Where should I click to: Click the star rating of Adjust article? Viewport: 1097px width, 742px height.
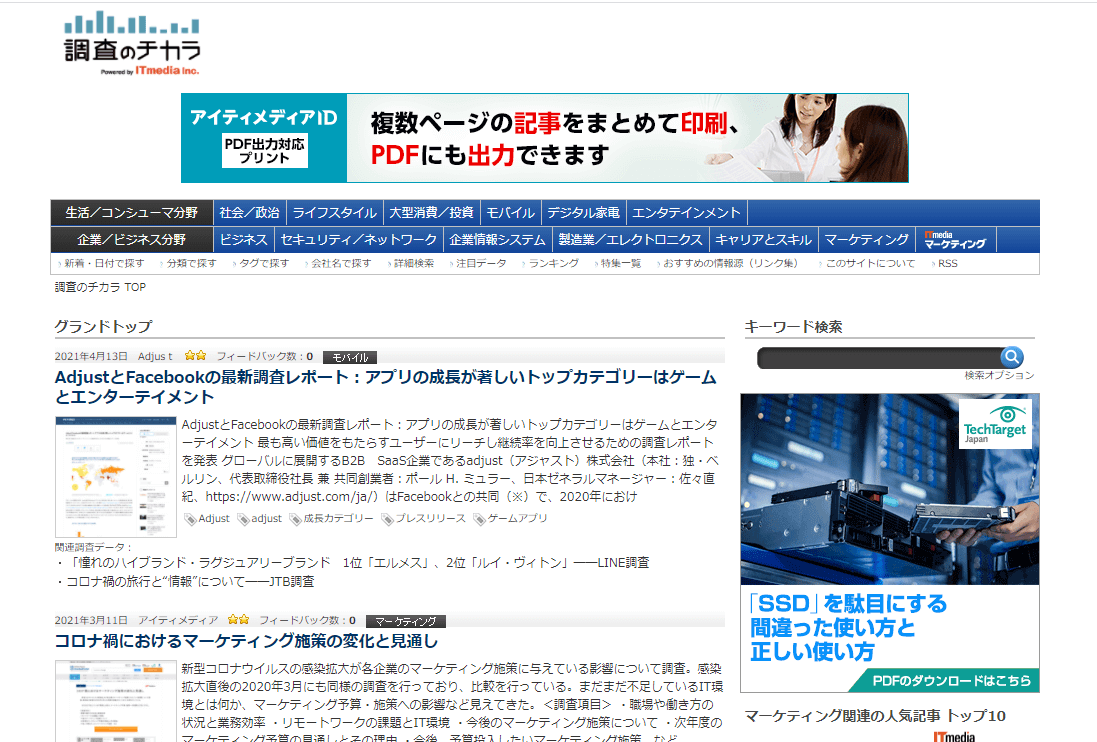pyautogui.click(x=195, y=356)
